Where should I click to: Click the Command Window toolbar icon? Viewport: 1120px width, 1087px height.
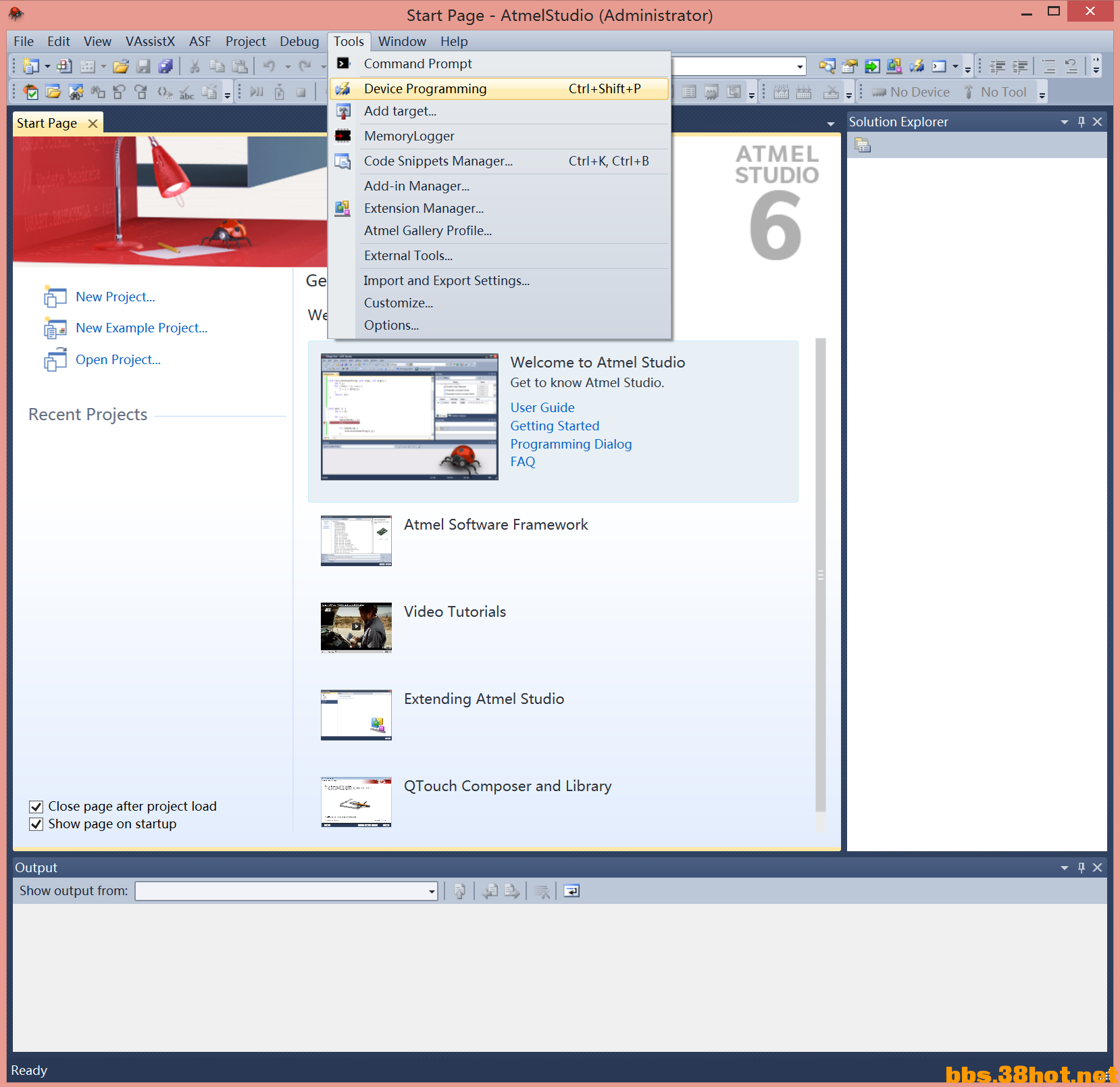[x=939, y=66]
